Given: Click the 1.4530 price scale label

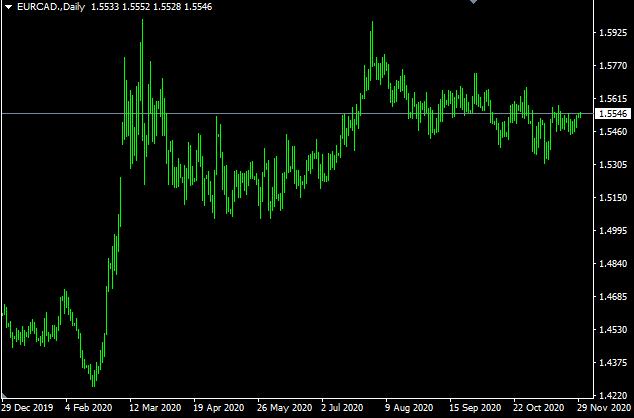Looking at the screenshot, I should coord(613,329).
